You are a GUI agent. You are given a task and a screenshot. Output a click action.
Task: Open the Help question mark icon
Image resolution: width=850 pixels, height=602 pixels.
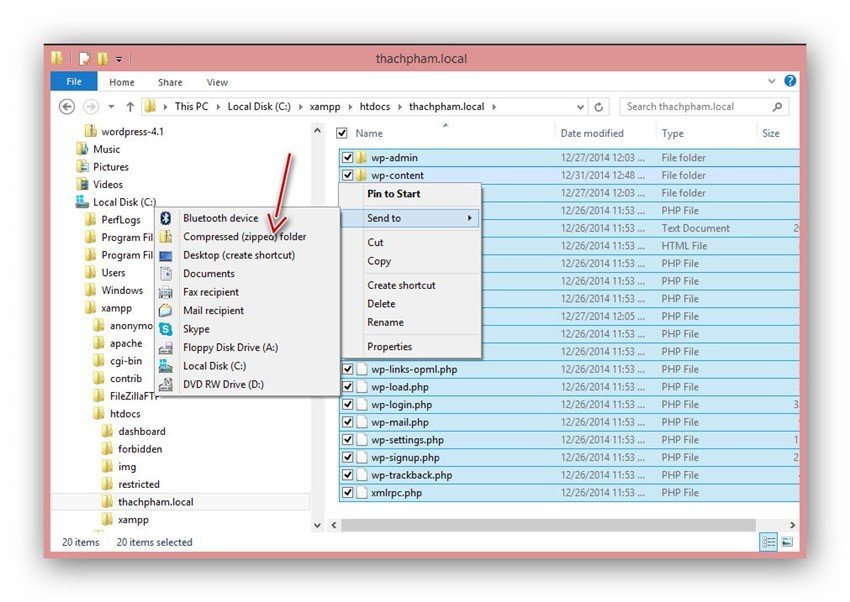(x=790, y=81)
